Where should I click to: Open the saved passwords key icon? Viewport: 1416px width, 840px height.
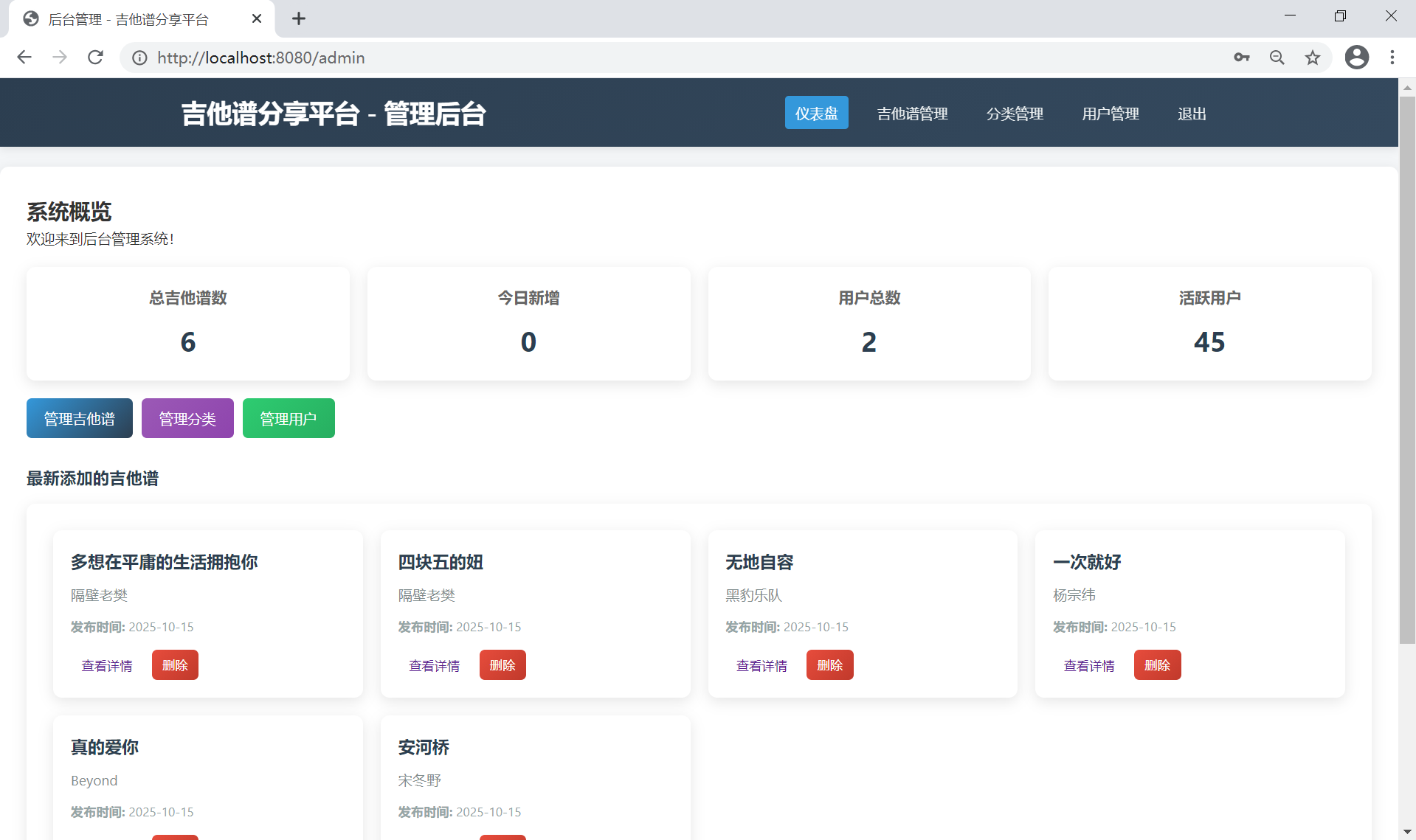pyautogui.click(x=1241, y=58)
